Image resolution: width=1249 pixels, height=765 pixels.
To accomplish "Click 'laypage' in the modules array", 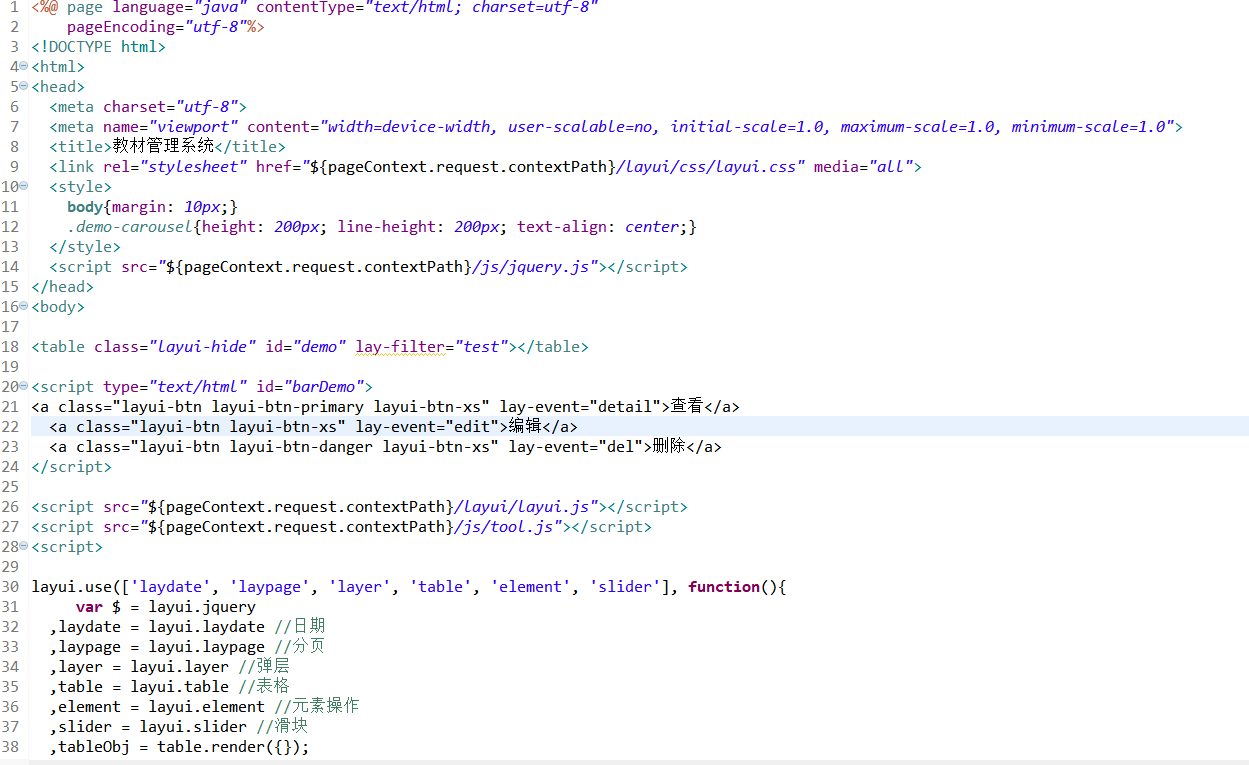I will [270, 587].
